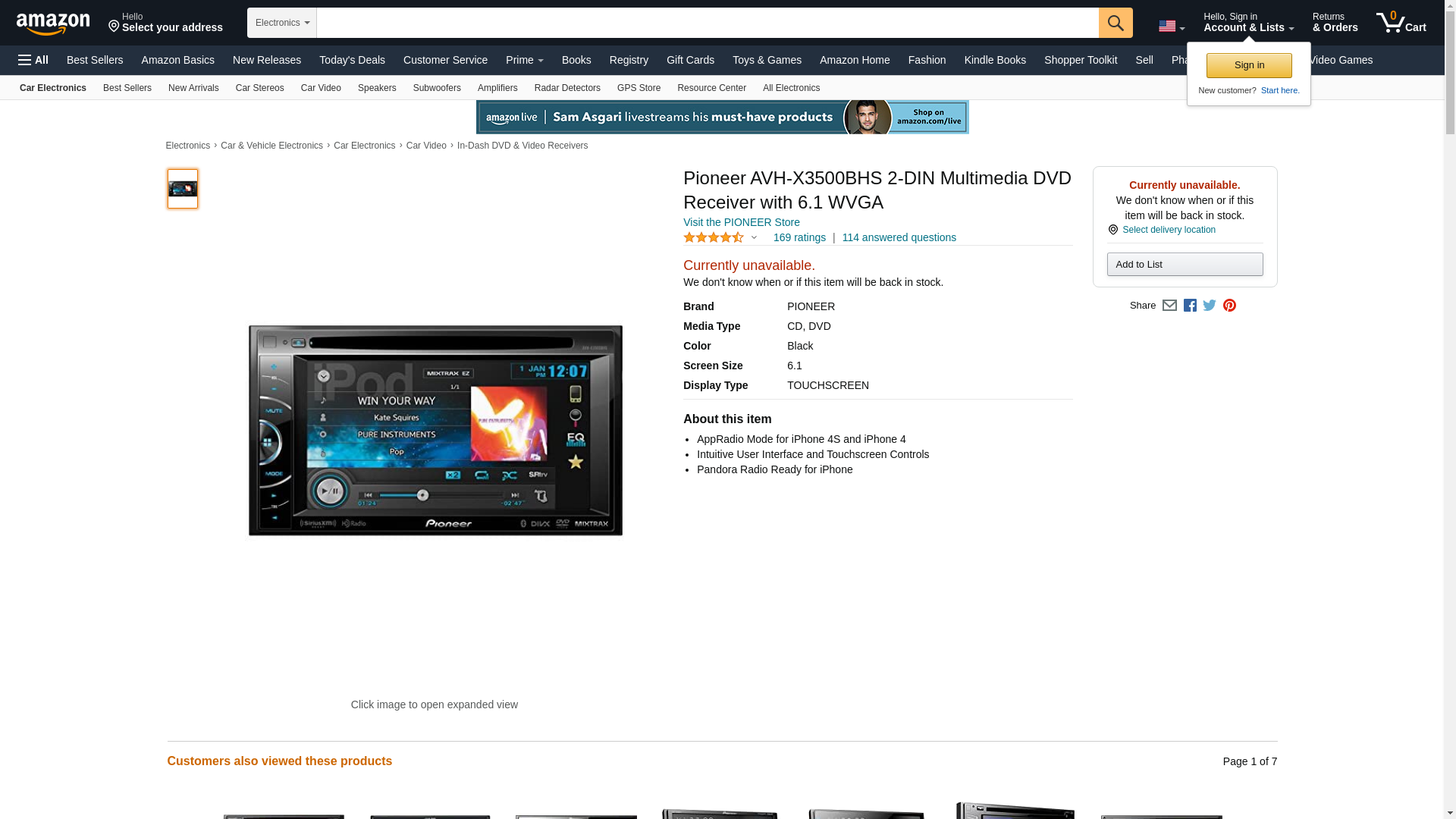Open the cart icon
The width and height of the screenshot is (1456, 819).
[x=1401, y=23]
